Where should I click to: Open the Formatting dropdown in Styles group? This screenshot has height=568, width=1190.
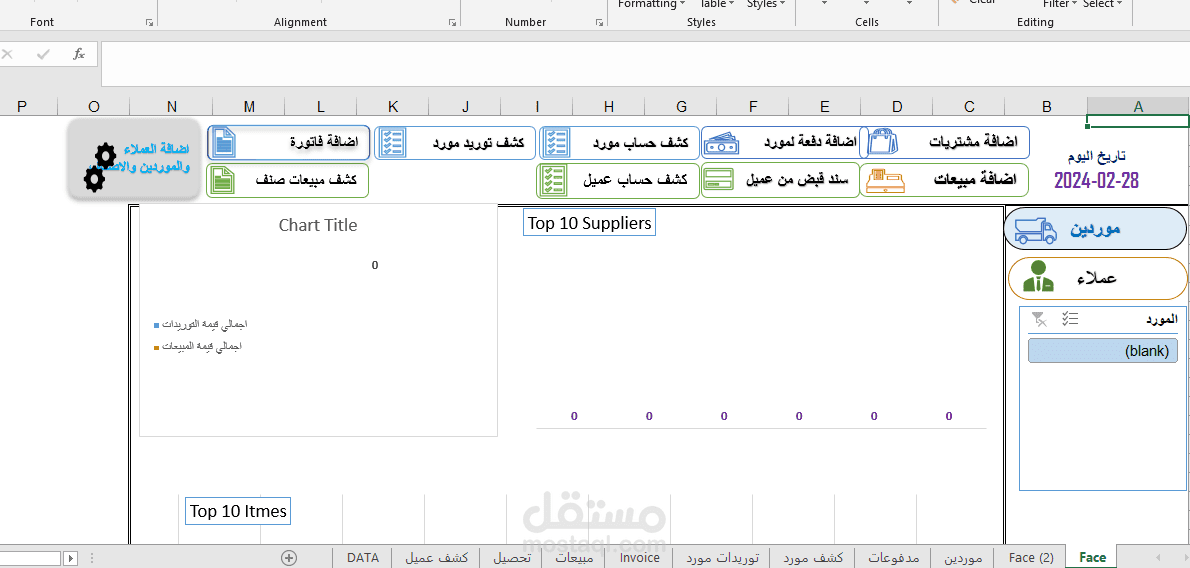(x=650, y=5)
